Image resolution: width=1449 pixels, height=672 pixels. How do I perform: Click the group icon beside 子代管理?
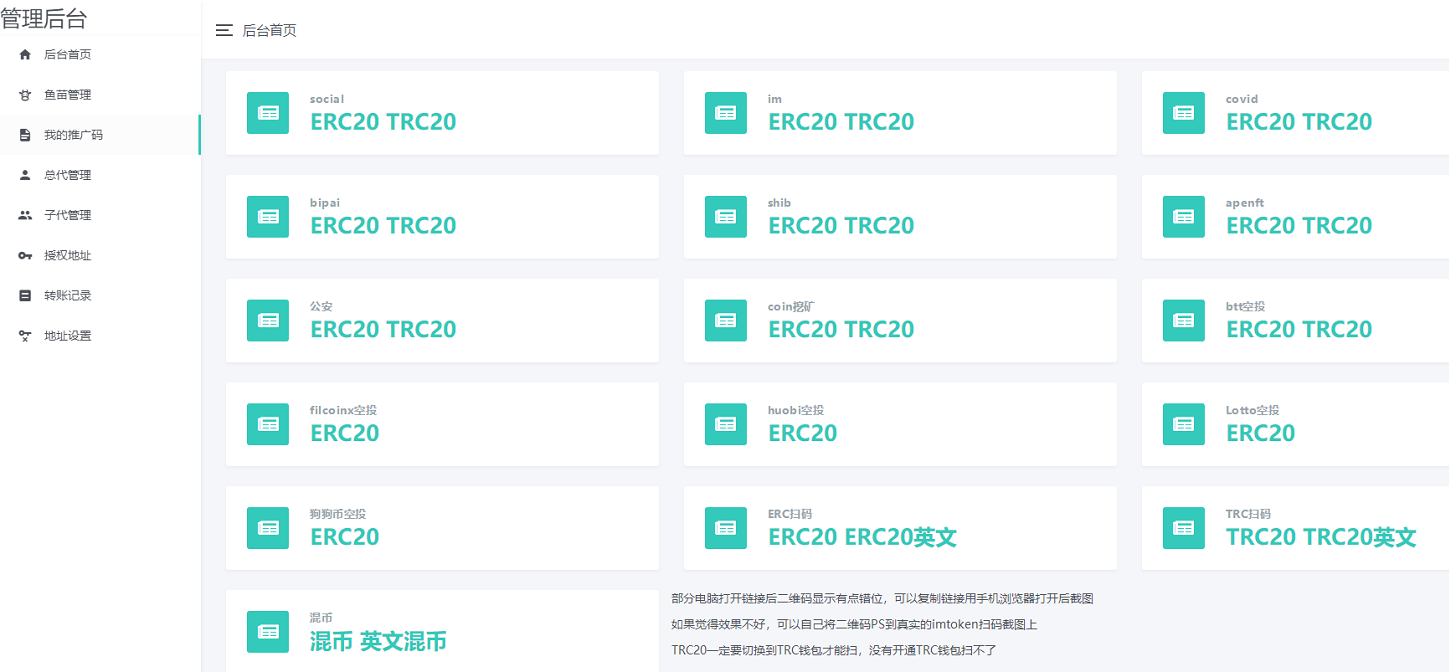tap(24, 214)
